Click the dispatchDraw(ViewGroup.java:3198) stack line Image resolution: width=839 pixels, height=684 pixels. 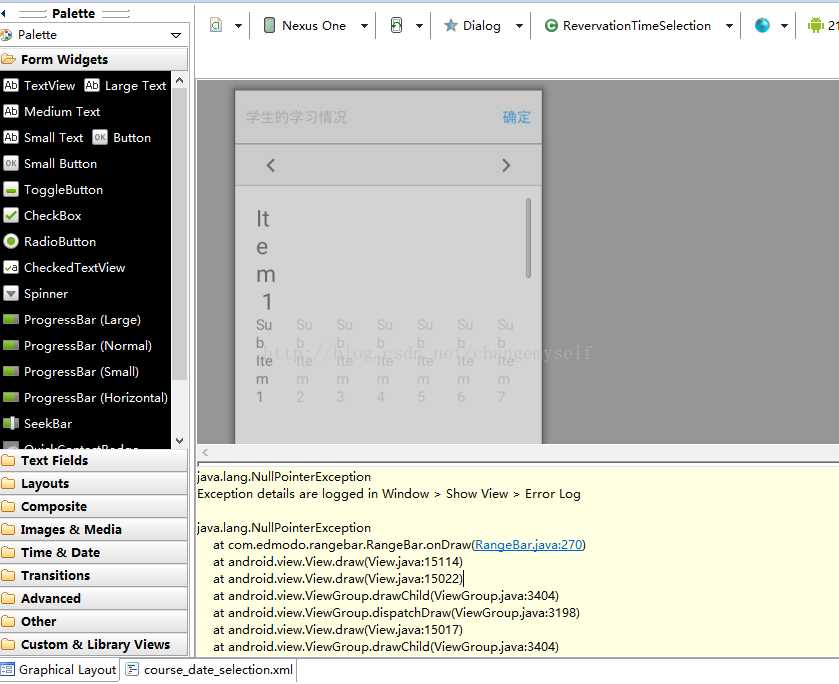point(396,613)
